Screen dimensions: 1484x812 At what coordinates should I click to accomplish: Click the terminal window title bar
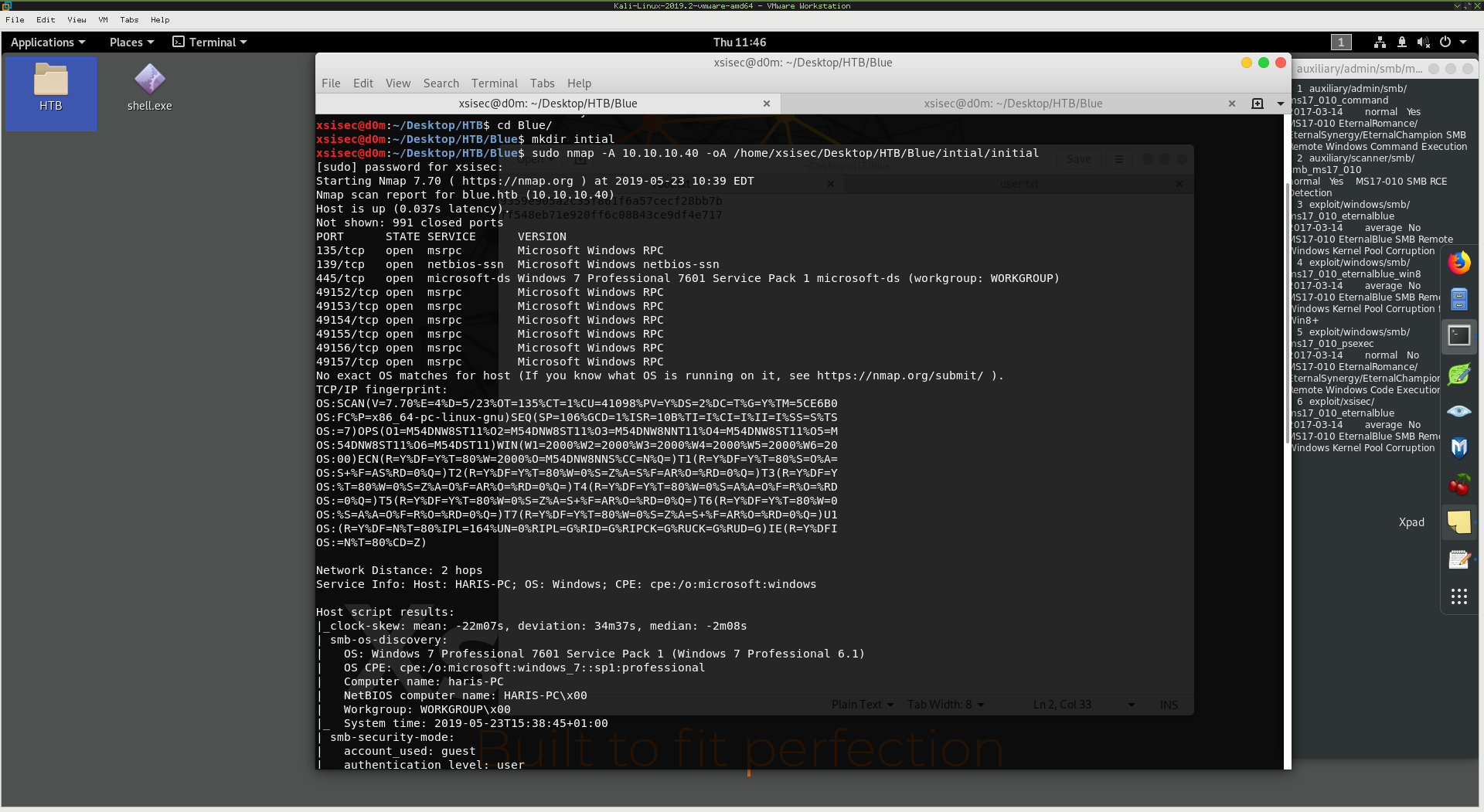pos(803,63)
